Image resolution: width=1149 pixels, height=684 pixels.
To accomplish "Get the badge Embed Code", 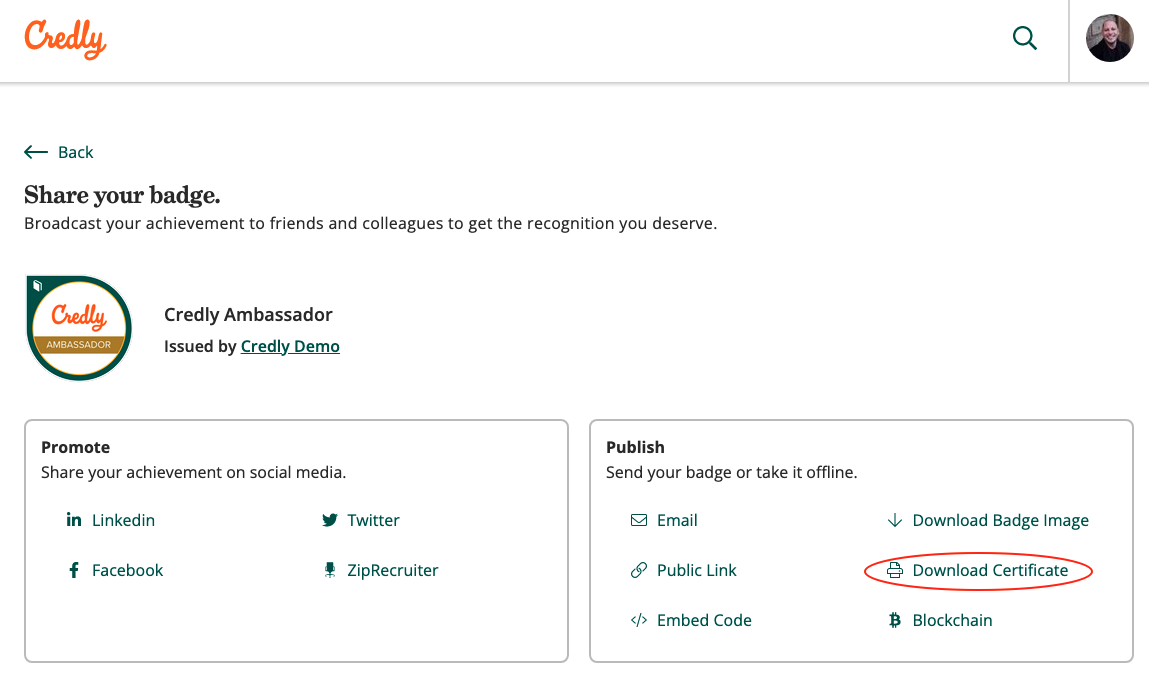I will click(704, 620).
